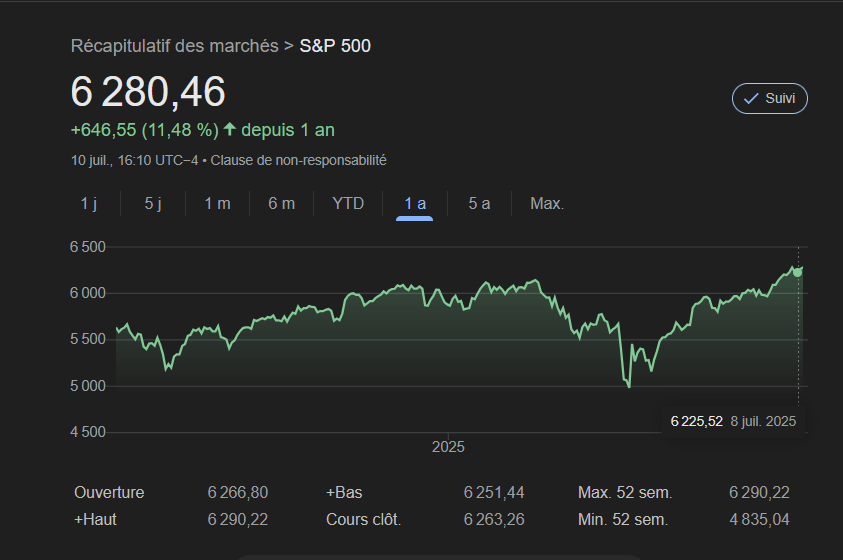Click the checkmark icon in the Suivi button
843x560 pixels.
point(751,98)
